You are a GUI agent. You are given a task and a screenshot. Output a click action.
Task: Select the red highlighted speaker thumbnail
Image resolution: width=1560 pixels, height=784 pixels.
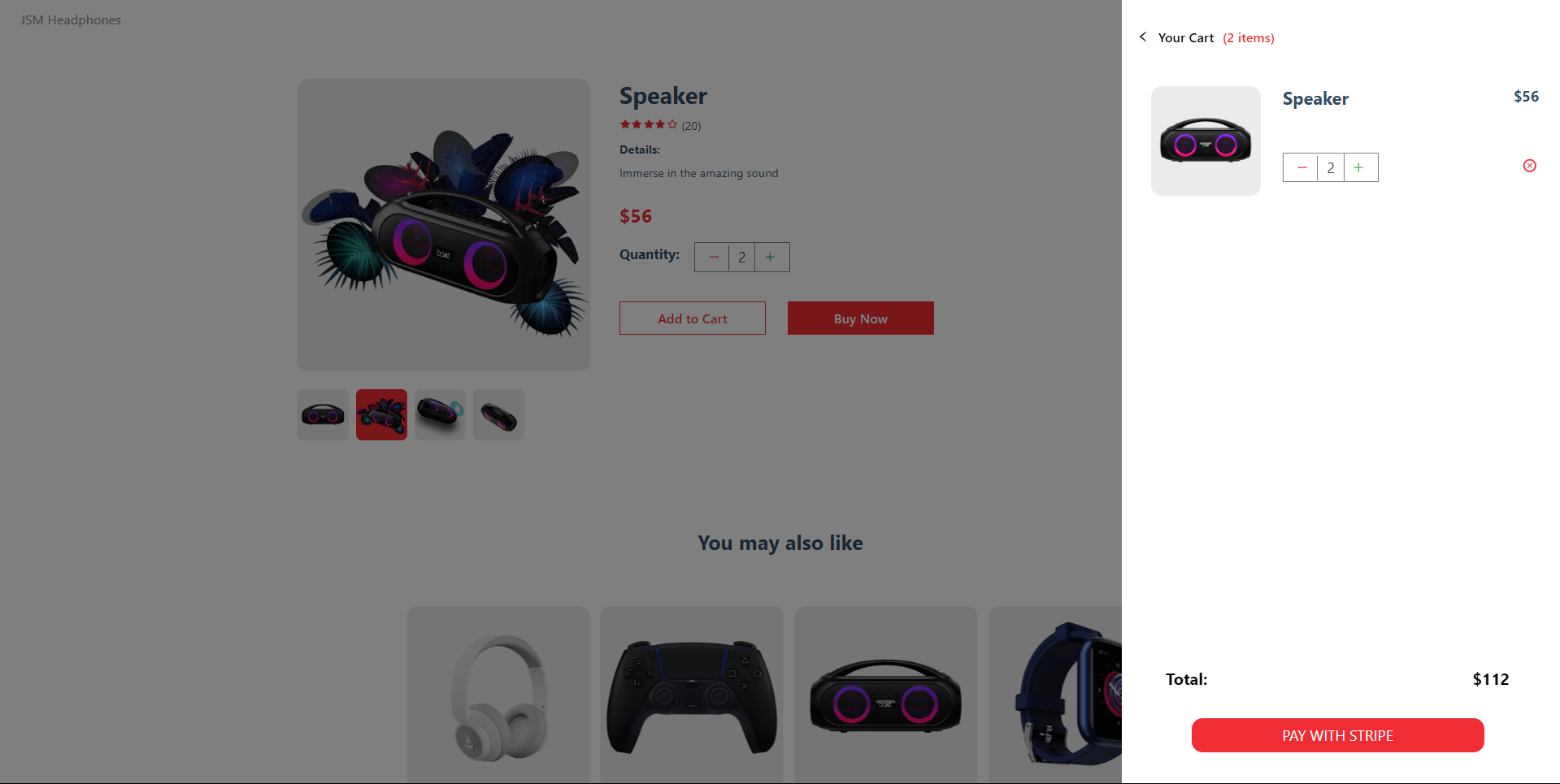pos(381,415)
